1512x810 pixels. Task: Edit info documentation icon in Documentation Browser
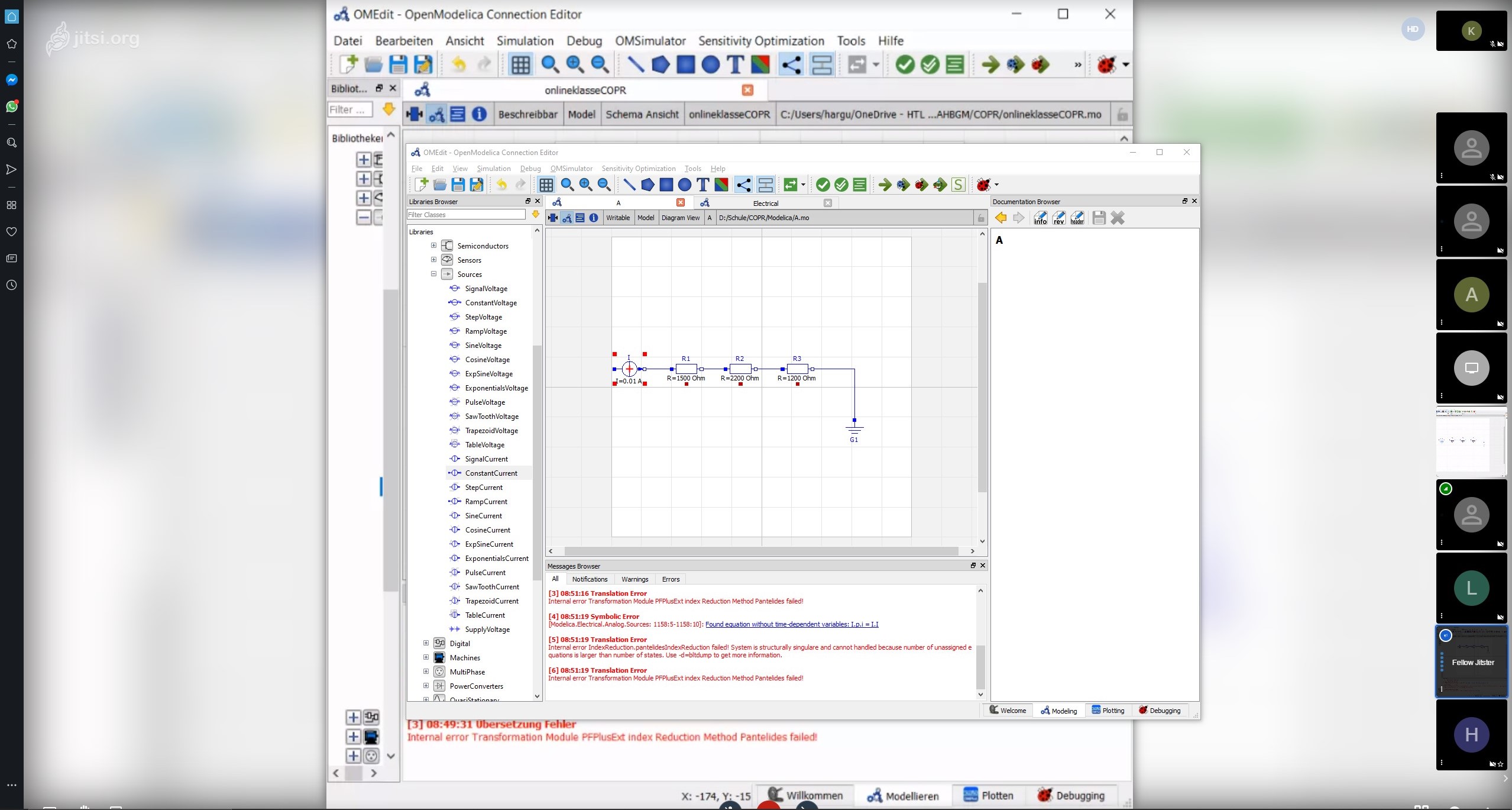[x=1040, y=218]
